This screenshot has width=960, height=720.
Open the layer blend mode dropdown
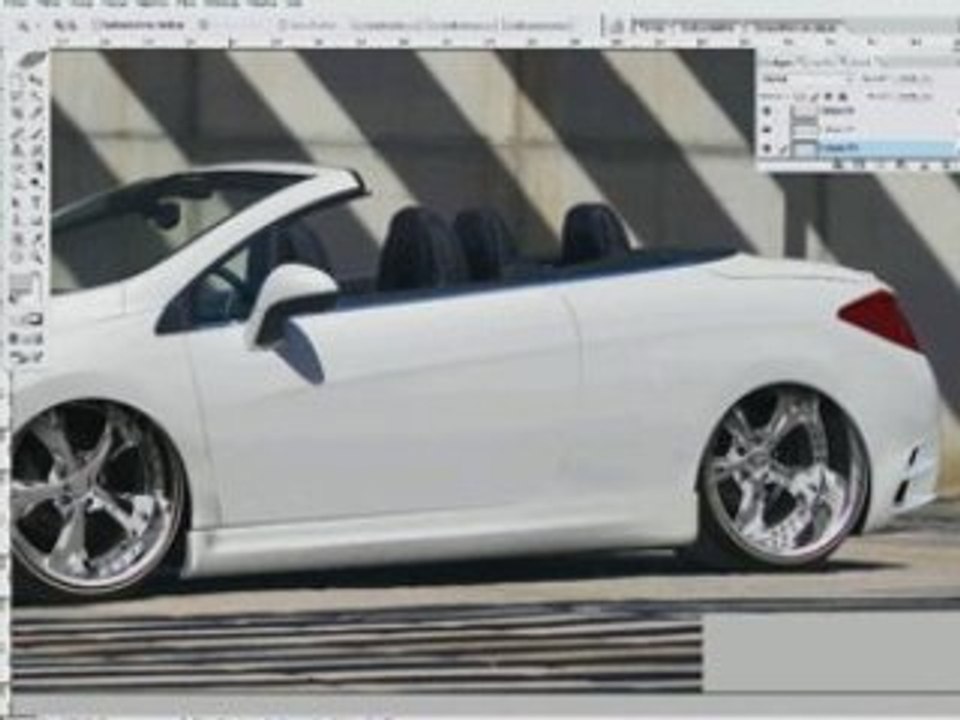[x=807, y=79]
